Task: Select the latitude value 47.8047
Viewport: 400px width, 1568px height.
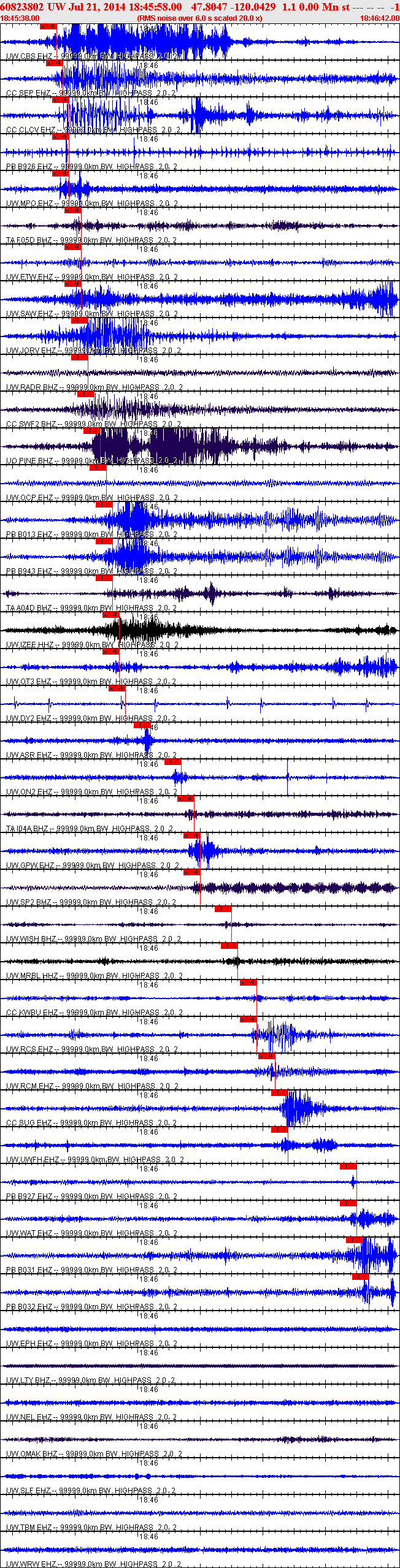Action: pyautogui.click(x=209, y=7)
